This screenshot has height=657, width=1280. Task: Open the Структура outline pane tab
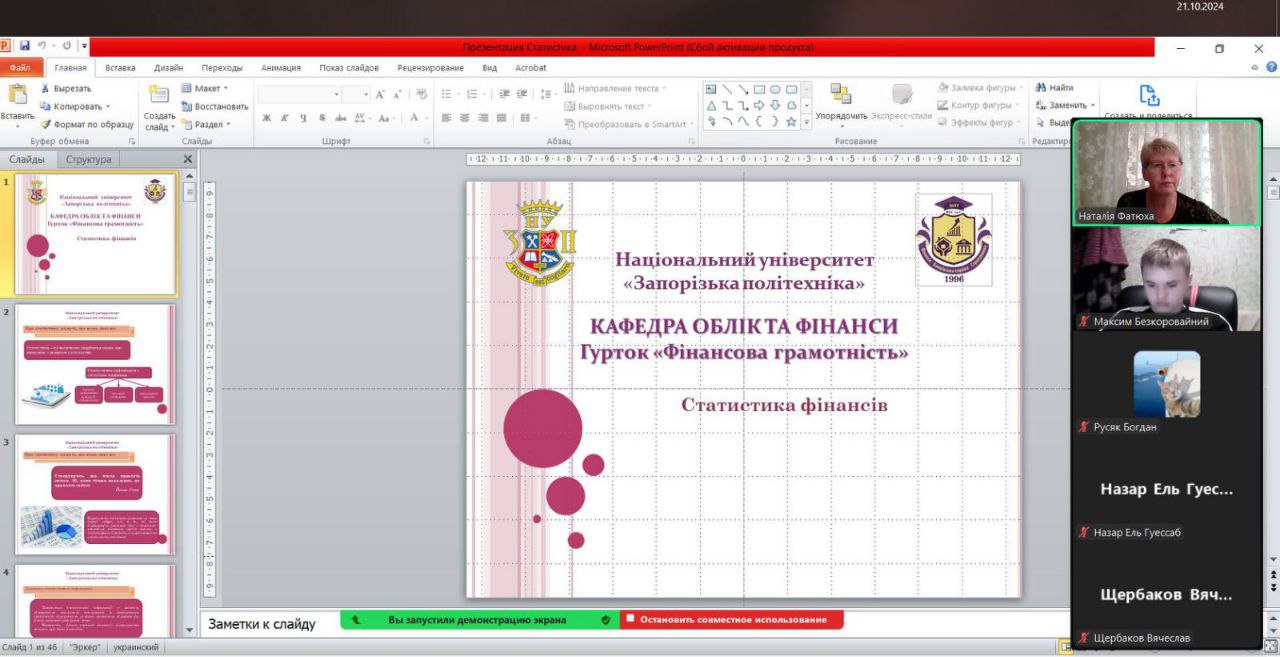tap(89, 159)
